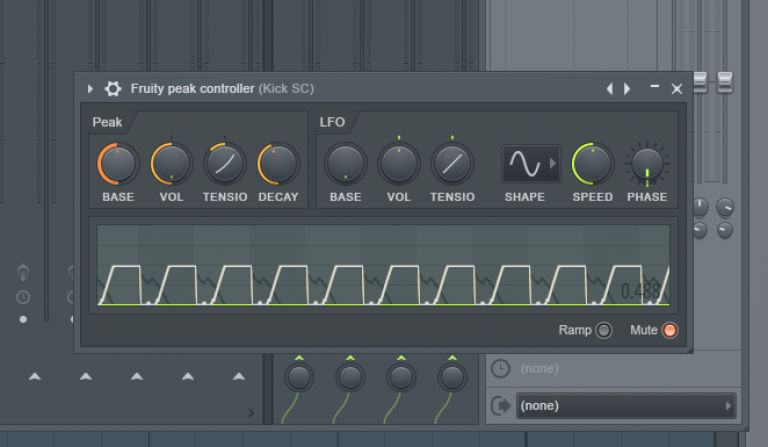Image resolution: width=768 pixels, height=447 pixels.
Task: Toggle fourth green send arrow above knobs
Action: [x=452, y=358]
